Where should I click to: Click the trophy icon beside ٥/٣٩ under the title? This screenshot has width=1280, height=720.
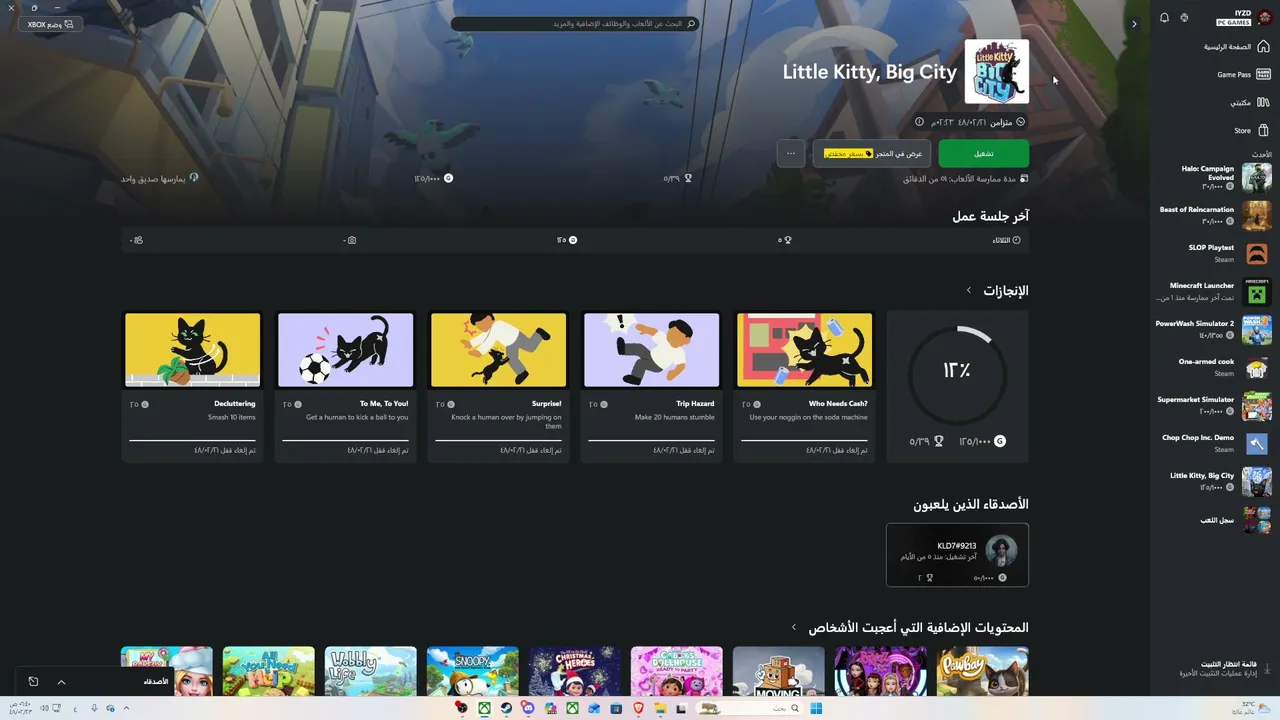point(688,178)
